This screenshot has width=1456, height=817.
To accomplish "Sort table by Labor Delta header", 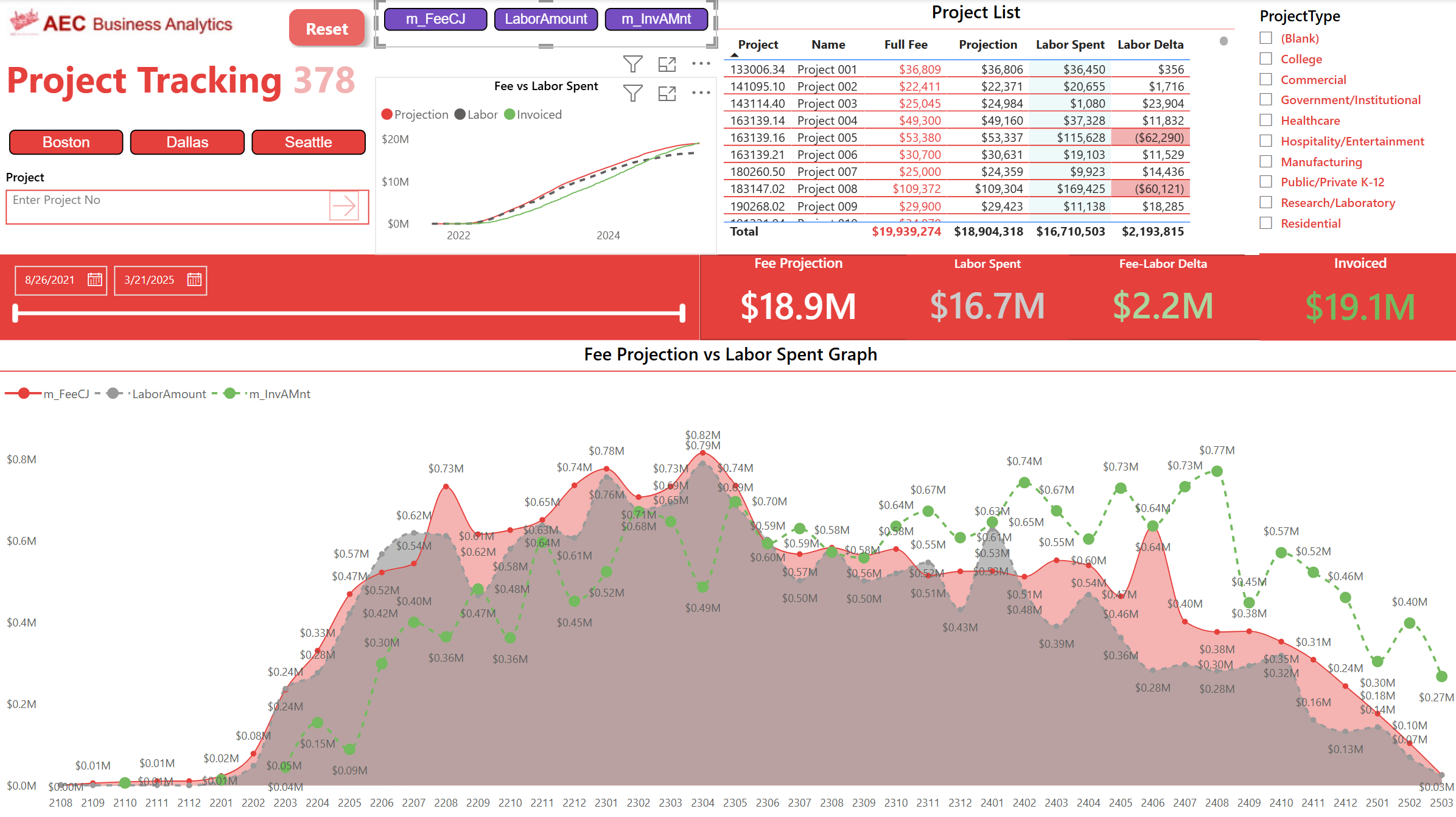I will coord(1150,44).
